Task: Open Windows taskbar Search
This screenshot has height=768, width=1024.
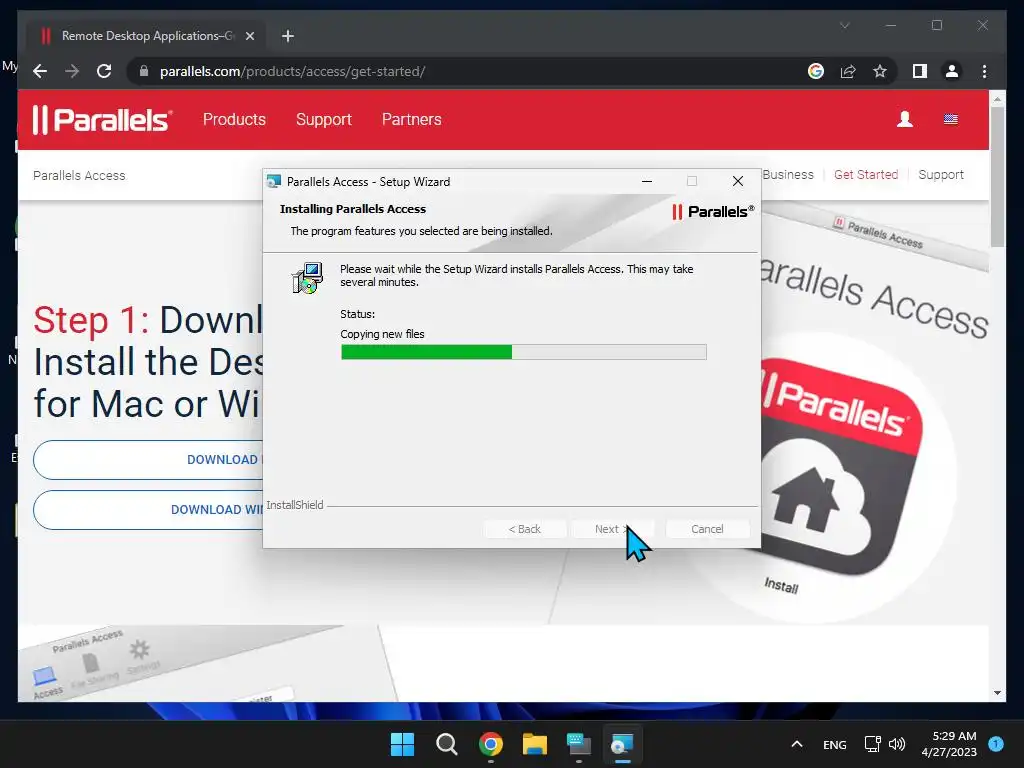Action: click(447, 744)
